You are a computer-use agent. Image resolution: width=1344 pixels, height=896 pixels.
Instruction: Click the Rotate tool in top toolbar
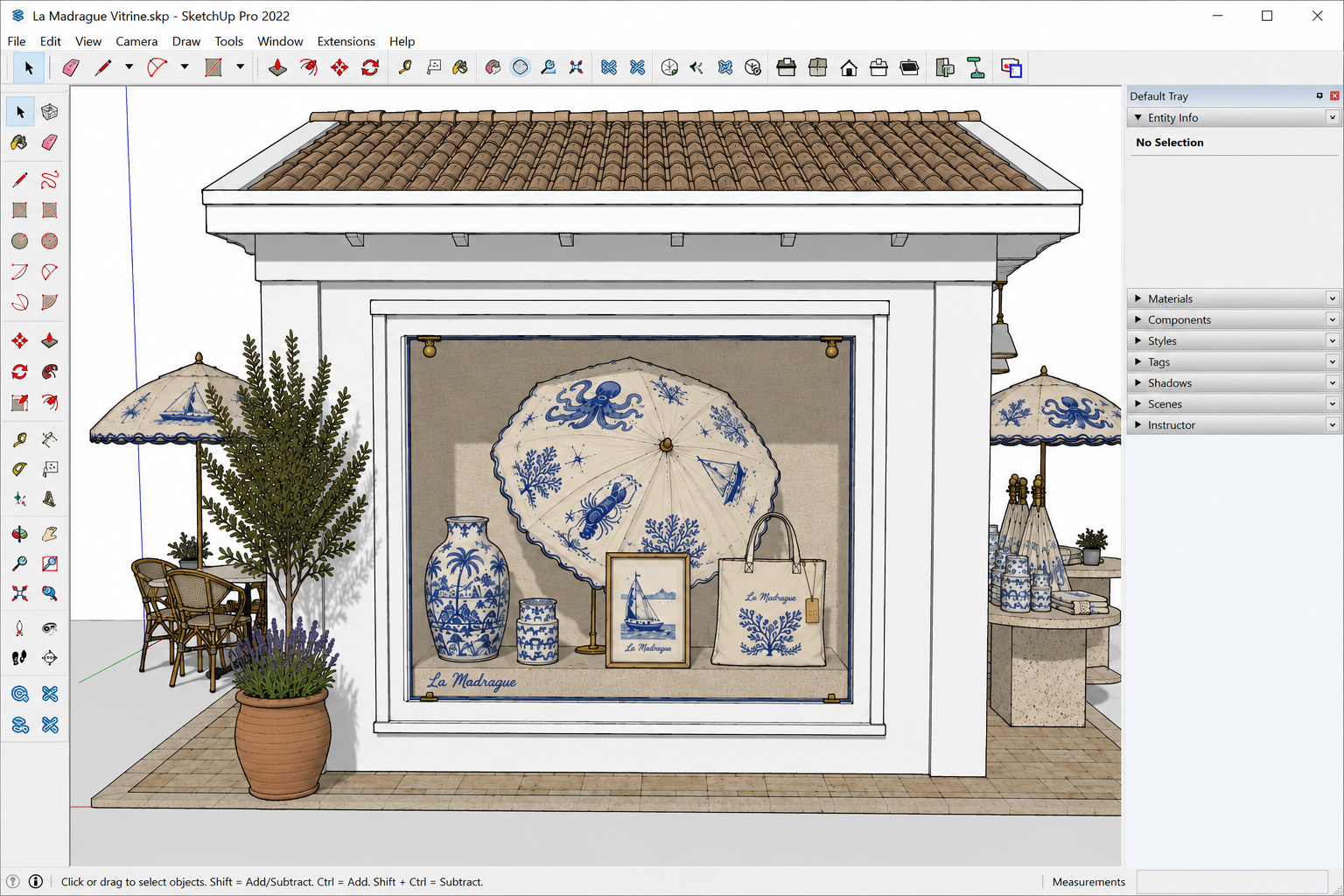pyautogui.click(x=370, y=67)
